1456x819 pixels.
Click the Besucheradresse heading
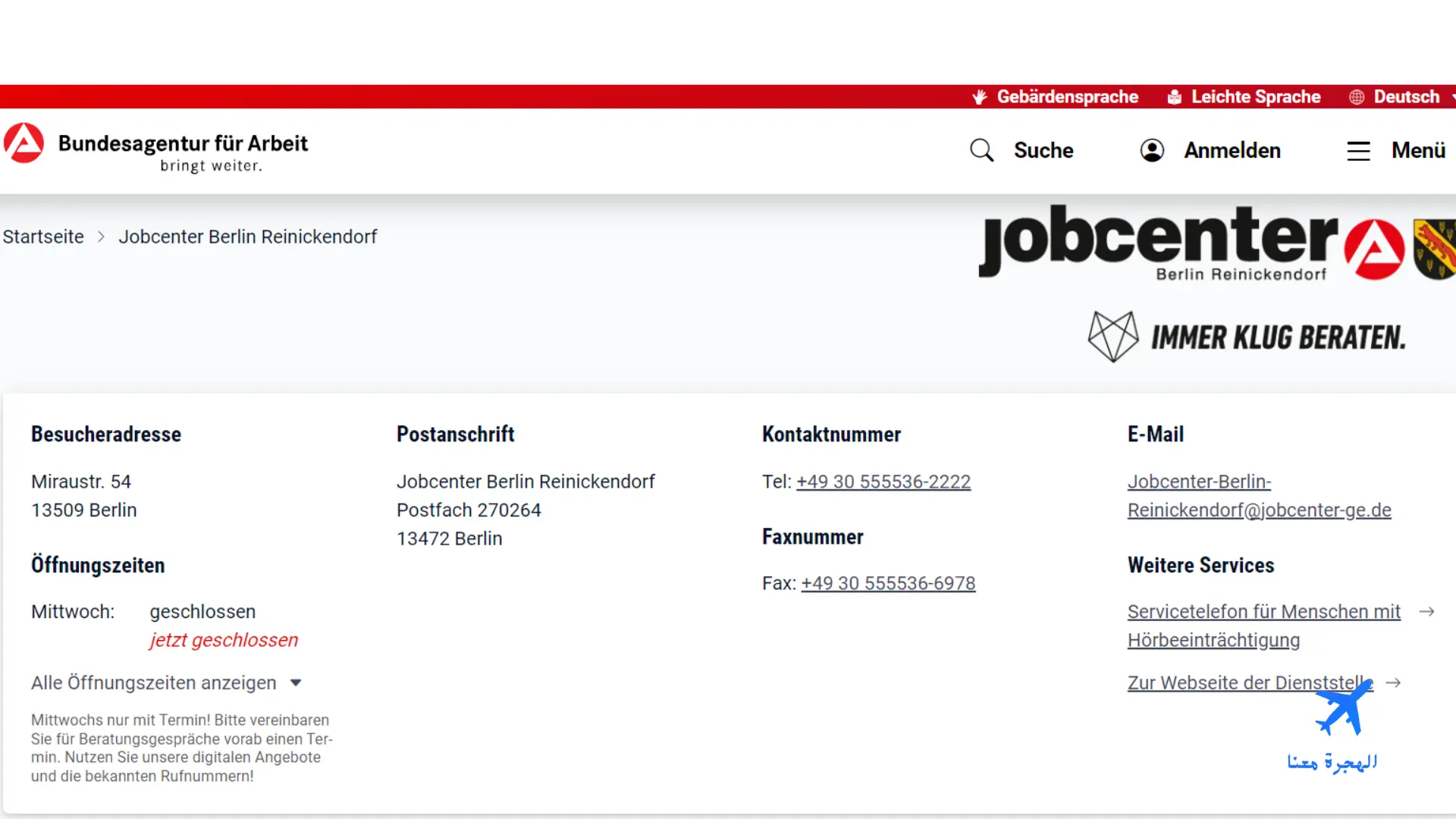pos(106,434)
